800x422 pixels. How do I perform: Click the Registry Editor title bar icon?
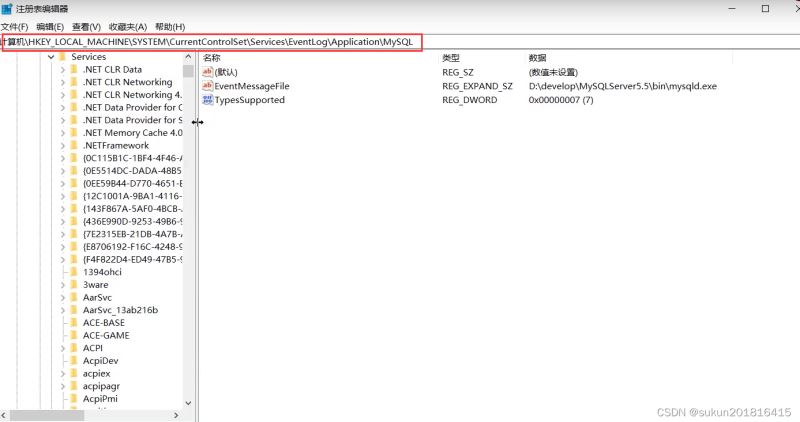[x=8, y=8]
